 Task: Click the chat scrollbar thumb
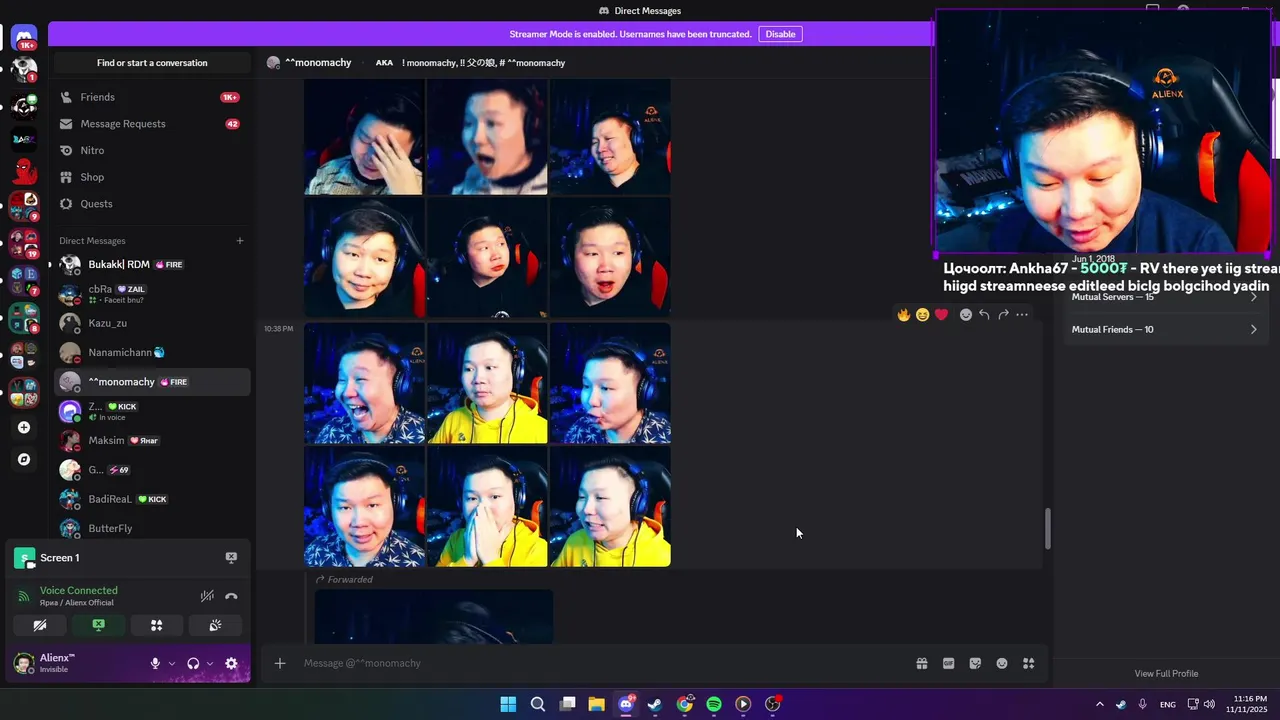1048,529
